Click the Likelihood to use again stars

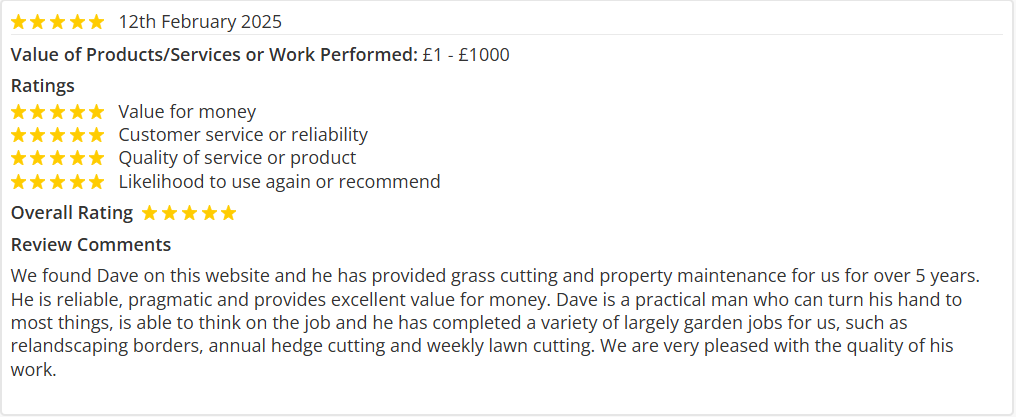point(57,182)
